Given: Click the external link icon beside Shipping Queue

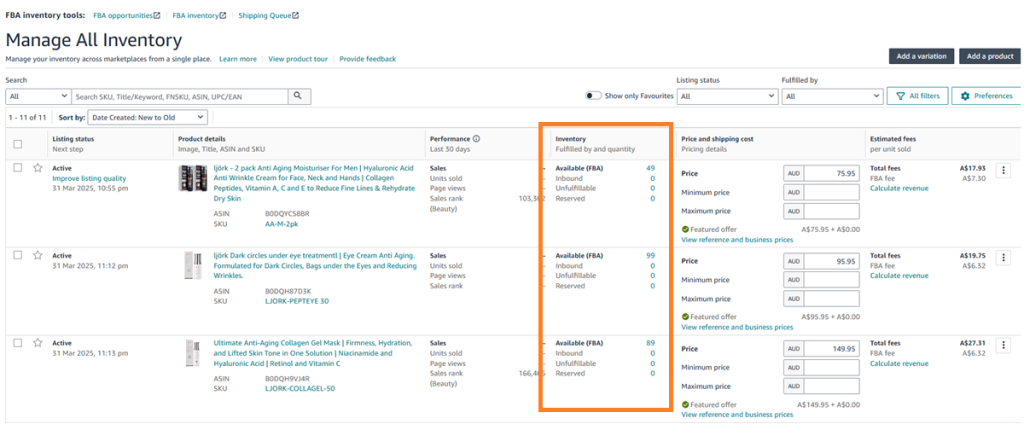Looking at the screenshot, I should (x=296, y=14).
